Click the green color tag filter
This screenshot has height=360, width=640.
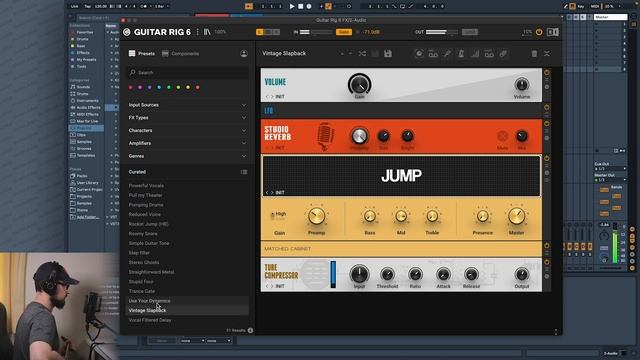click(169, 87)
